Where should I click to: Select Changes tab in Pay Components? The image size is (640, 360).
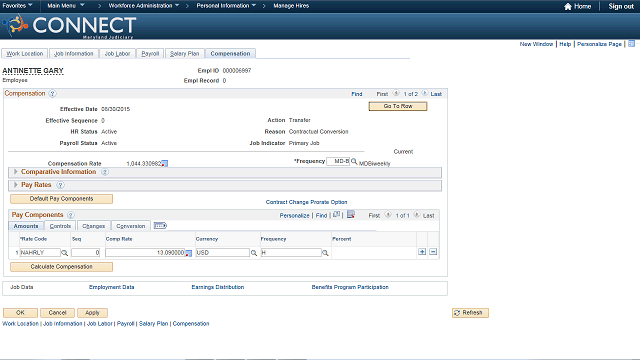click(x=93, y=226)
